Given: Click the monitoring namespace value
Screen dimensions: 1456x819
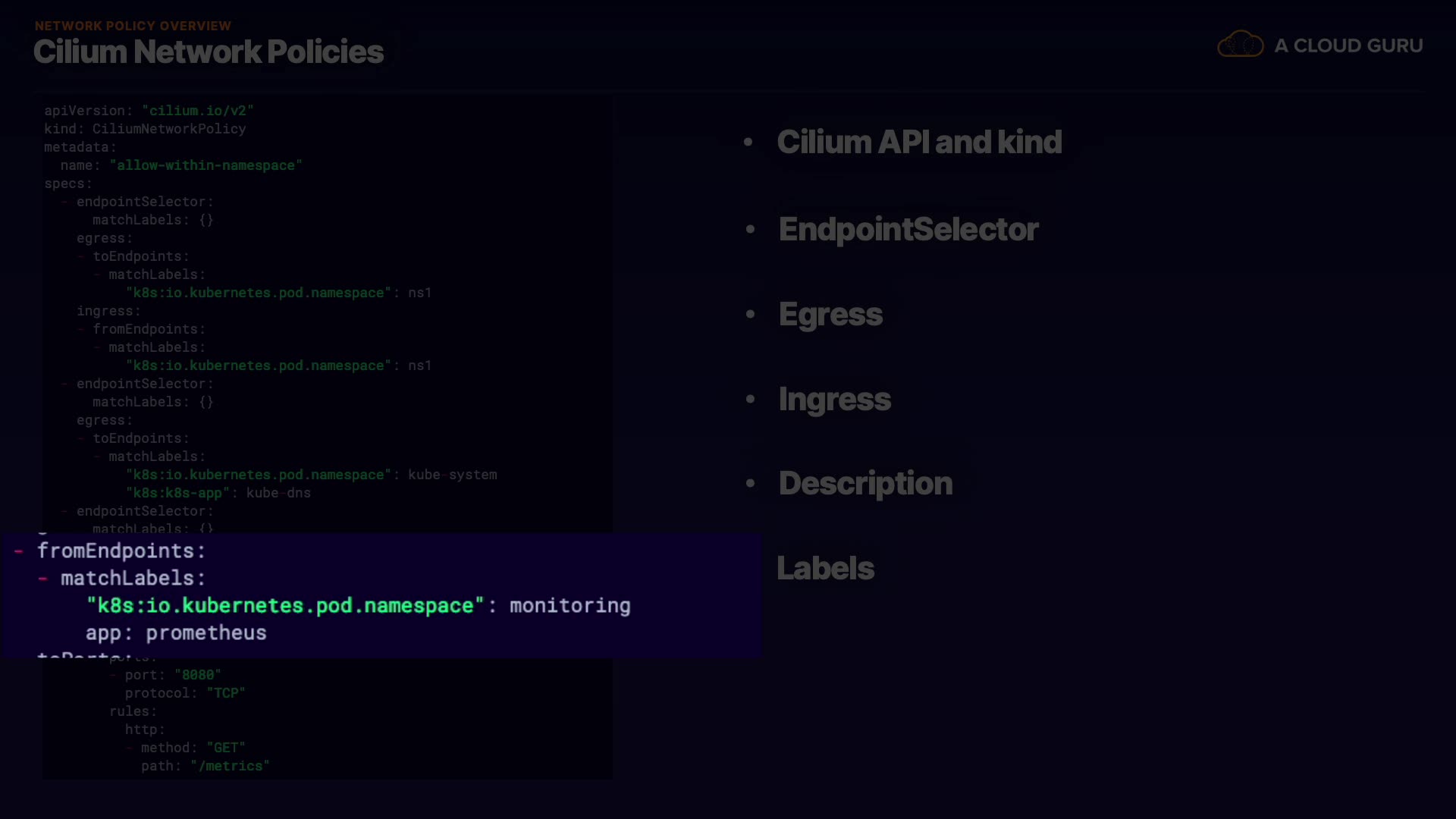Looking at the screenshot, I should 570,605.
